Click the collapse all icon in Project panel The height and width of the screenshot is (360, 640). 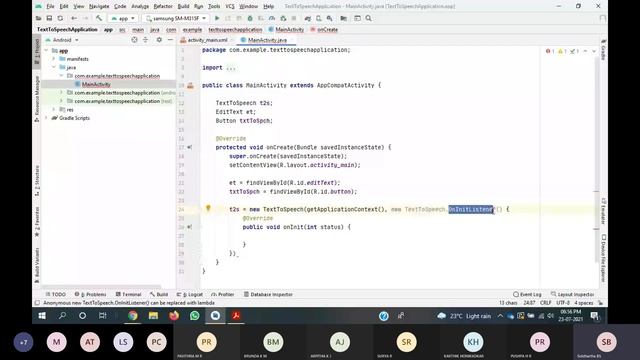click(145, 40)
